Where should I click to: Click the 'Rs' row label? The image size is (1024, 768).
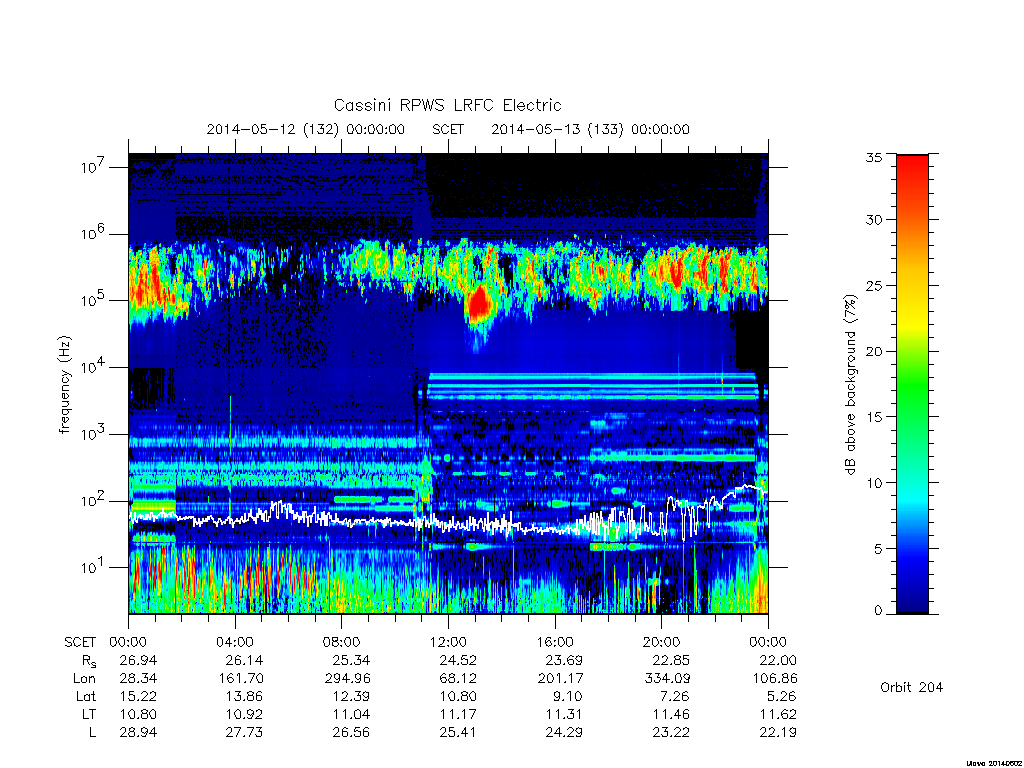pyautogui.click(x=89, y=661)
